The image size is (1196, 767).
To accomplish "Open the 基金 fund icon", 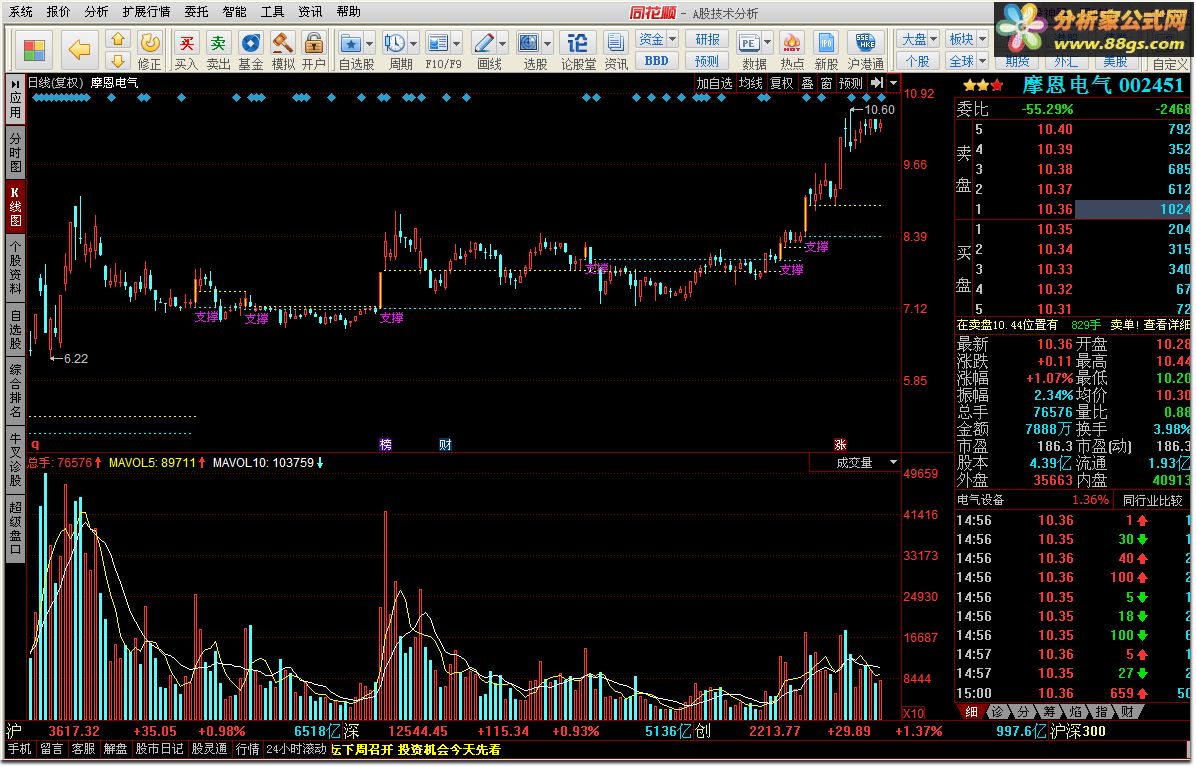I will [250, 43].
